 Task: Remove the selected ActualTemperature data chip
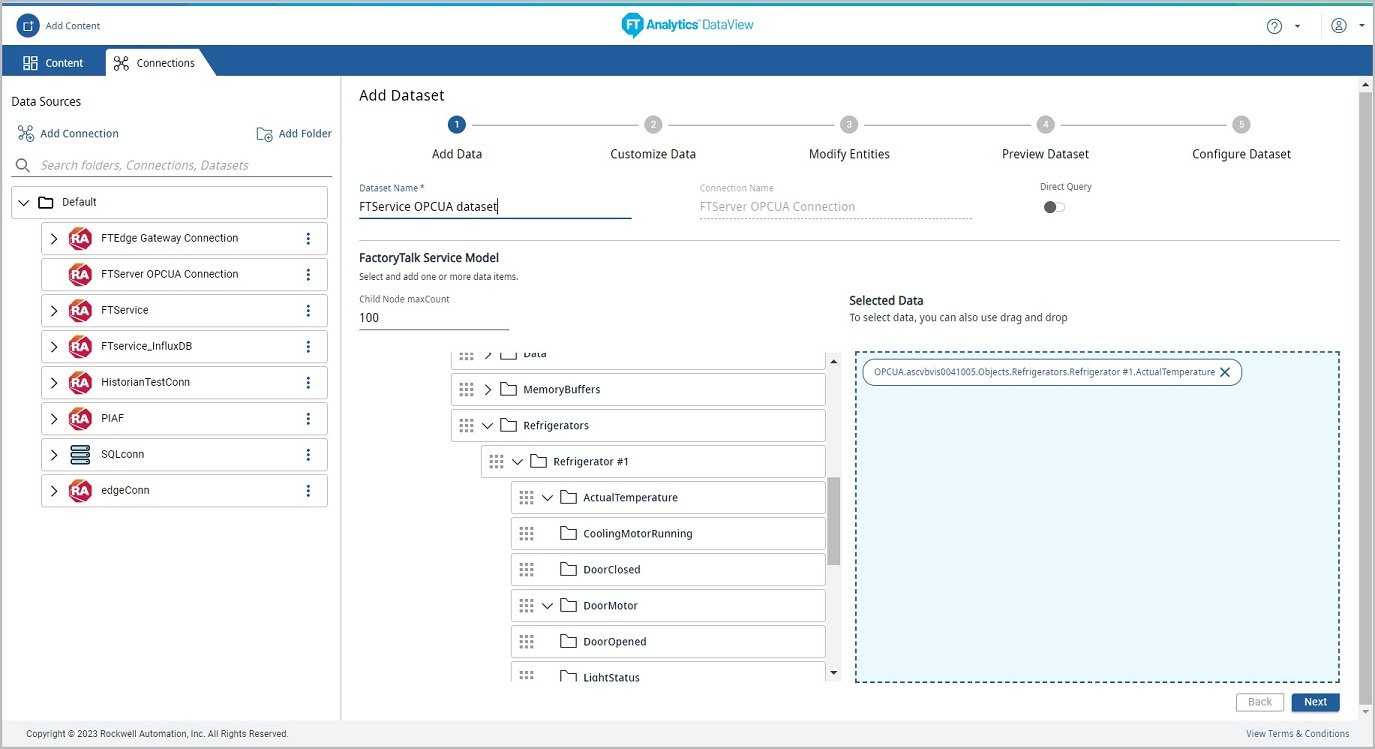(x=1225, y=372)
